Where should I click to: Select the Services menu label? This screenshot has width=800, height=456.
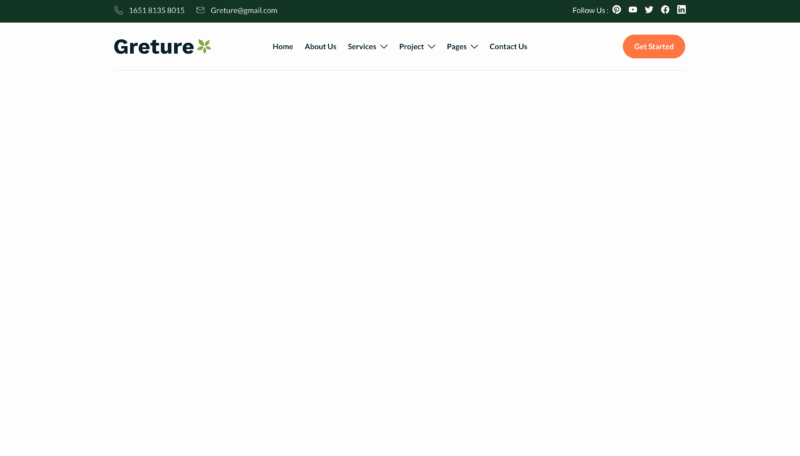(361, 47)
